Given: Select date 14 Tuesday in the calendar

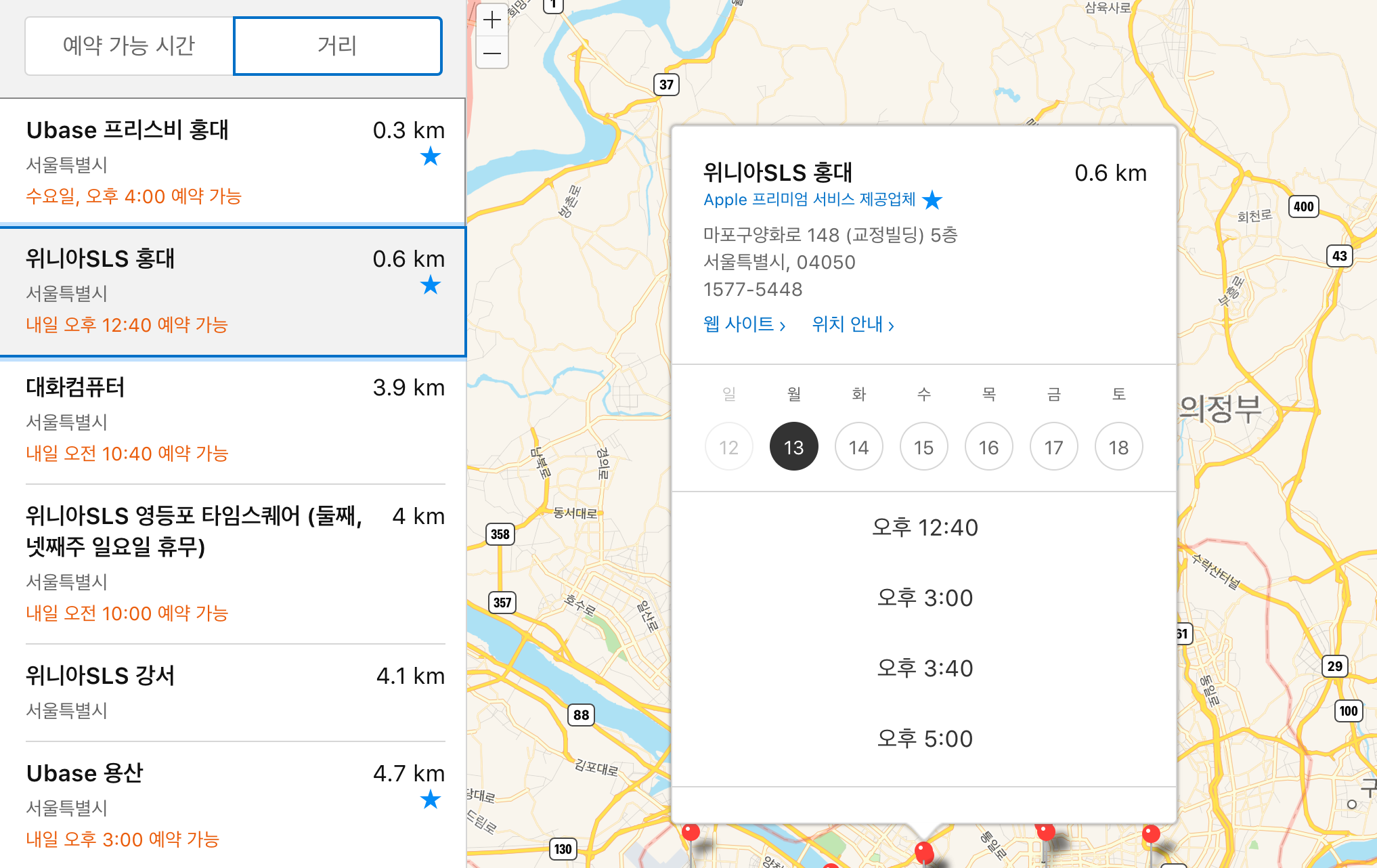Looking at the screenshot, I should coord(858,447).
